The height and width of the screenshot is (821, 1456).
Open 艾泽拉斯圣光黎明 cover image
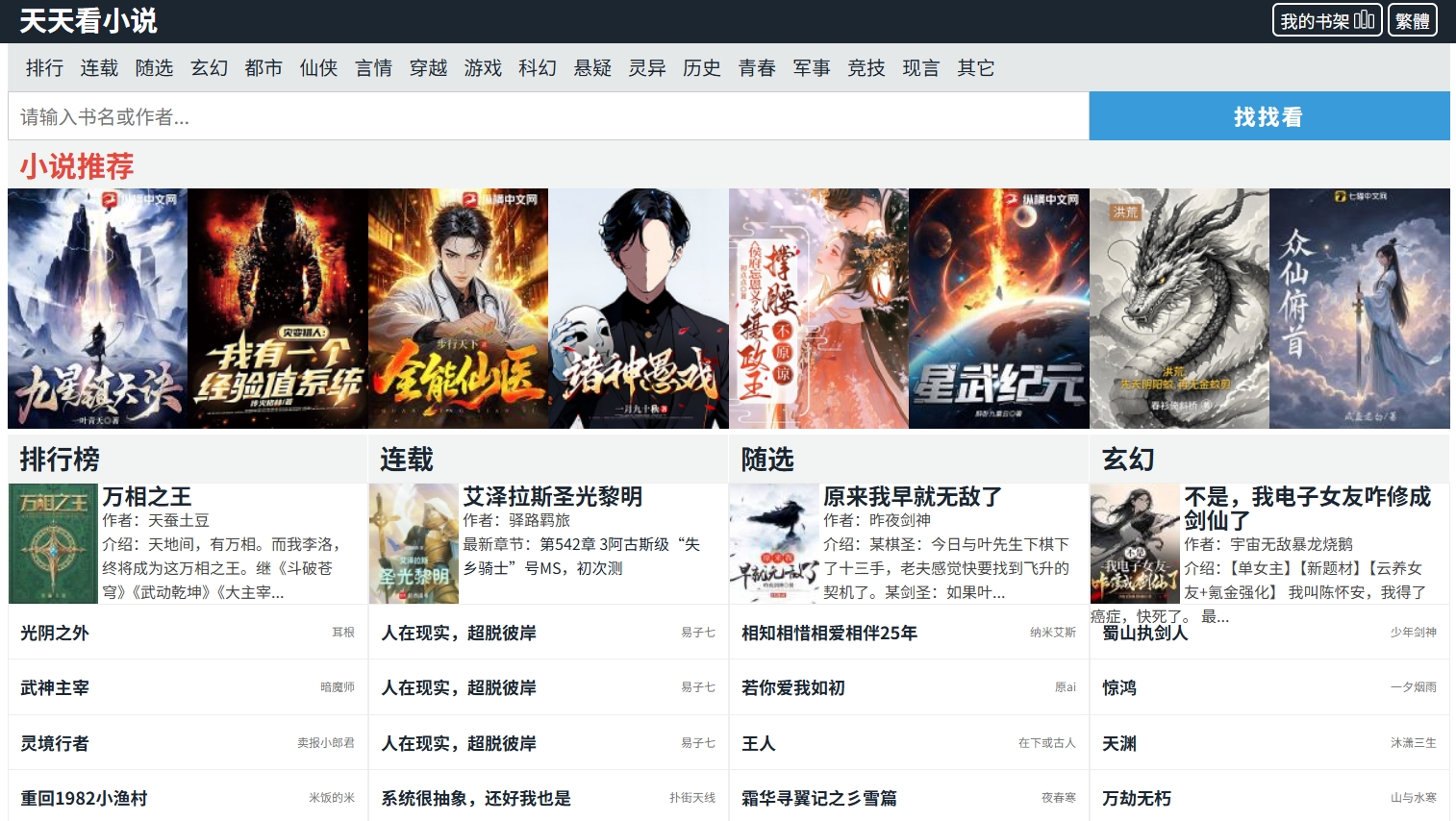coord(414,543)
